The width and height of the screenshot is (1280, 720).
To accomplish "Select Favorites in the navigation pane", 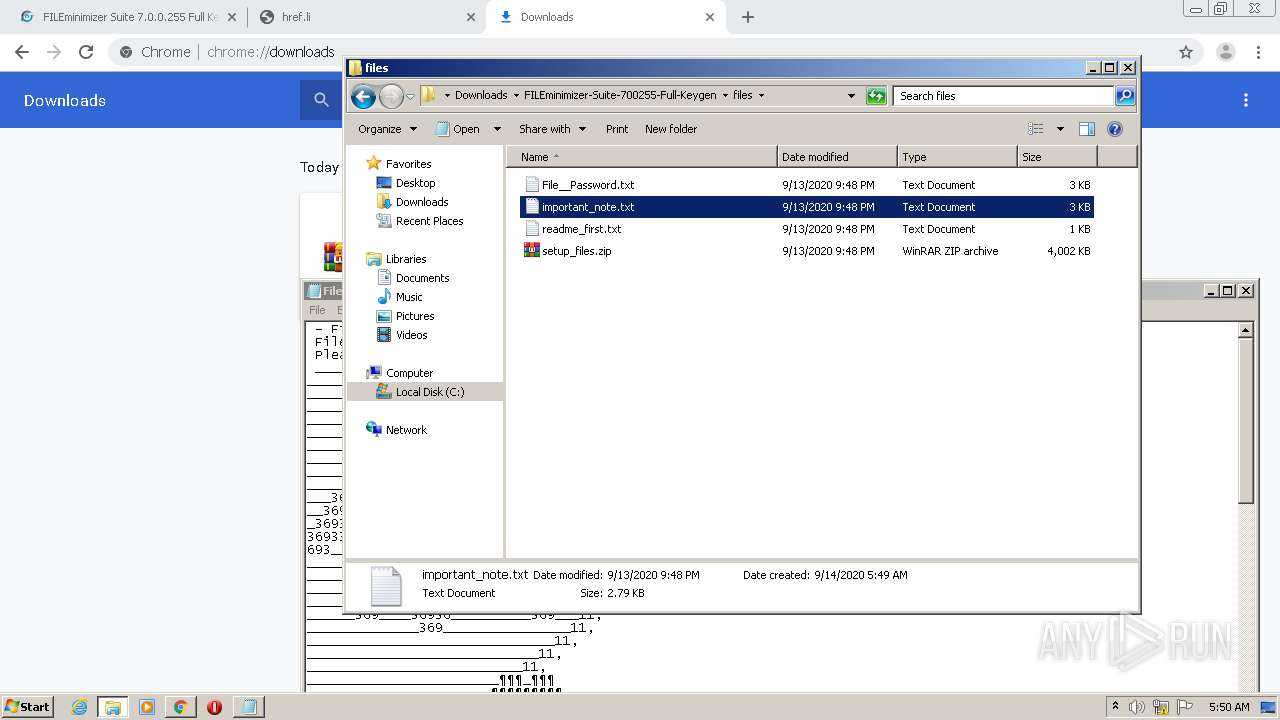I will [x=399, y=164].
